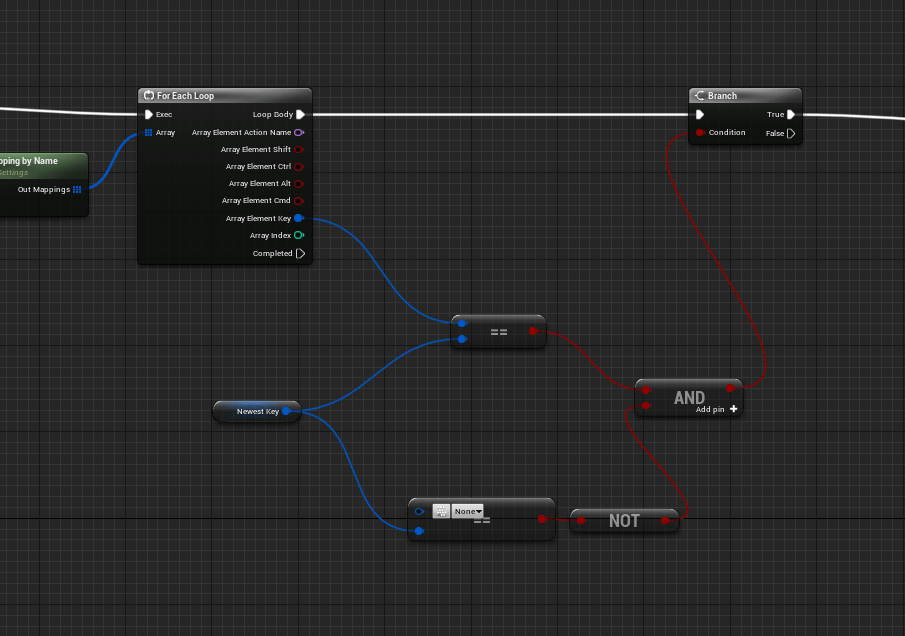Open the None key selection dropdown
The height and width of the screenshot is (636, 905).
click(467, 511)
